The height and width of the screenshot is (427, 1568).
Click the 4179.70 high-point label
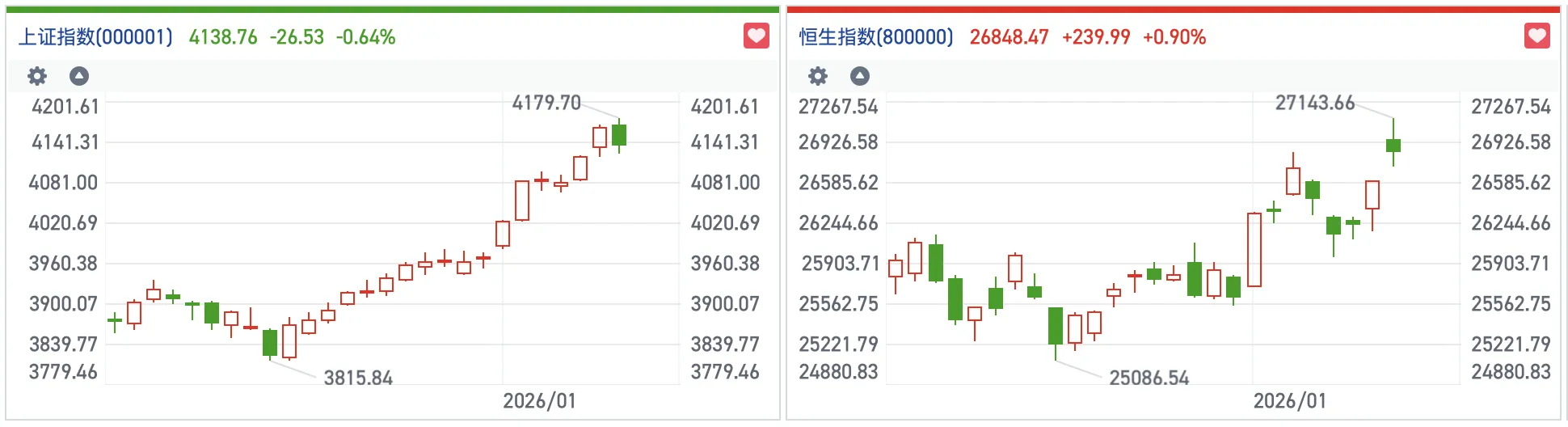[546, 103]
